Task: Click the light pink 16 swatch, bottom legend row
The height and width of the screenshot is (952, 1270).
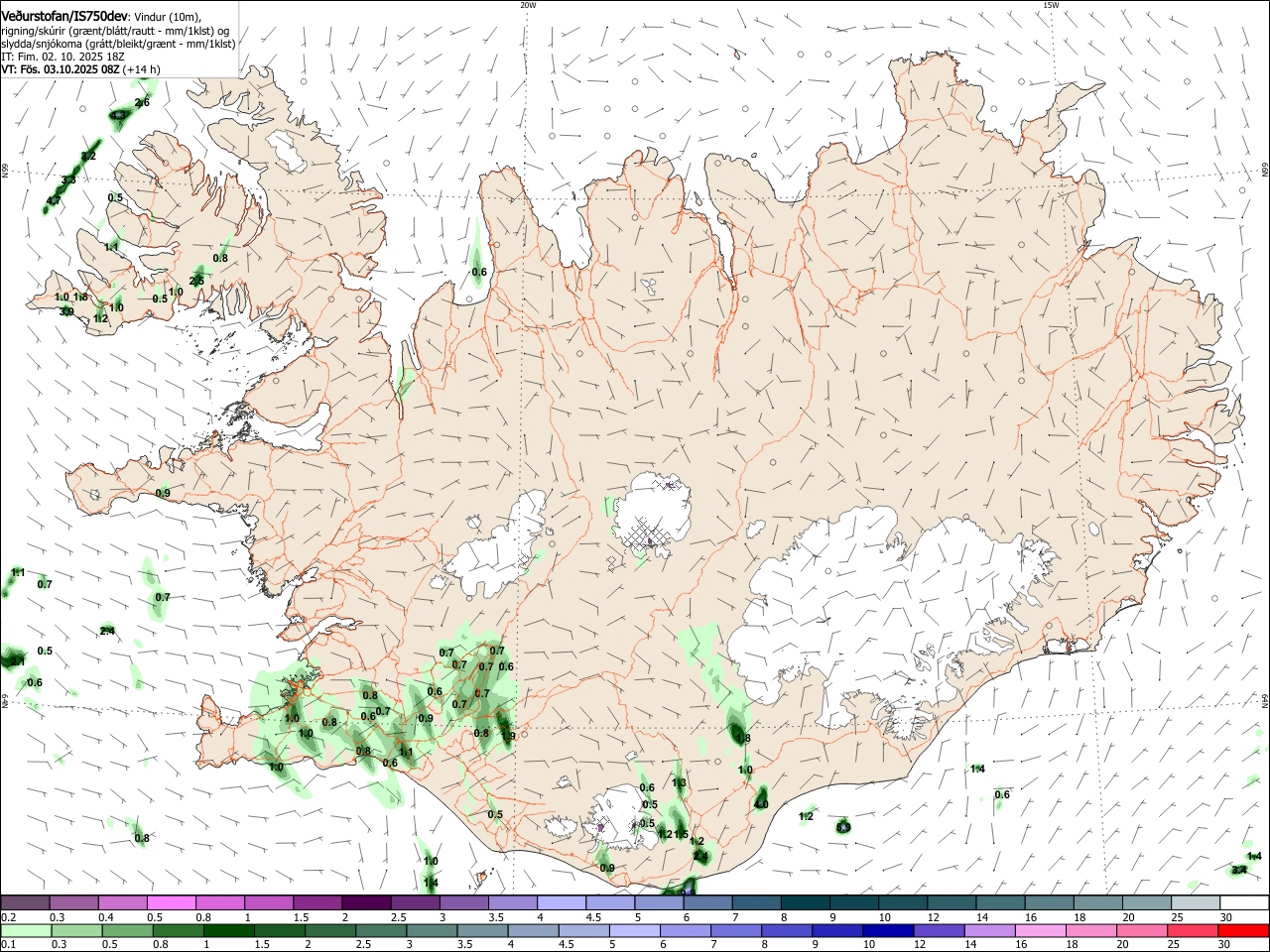Action: [x=1041, y=931]
